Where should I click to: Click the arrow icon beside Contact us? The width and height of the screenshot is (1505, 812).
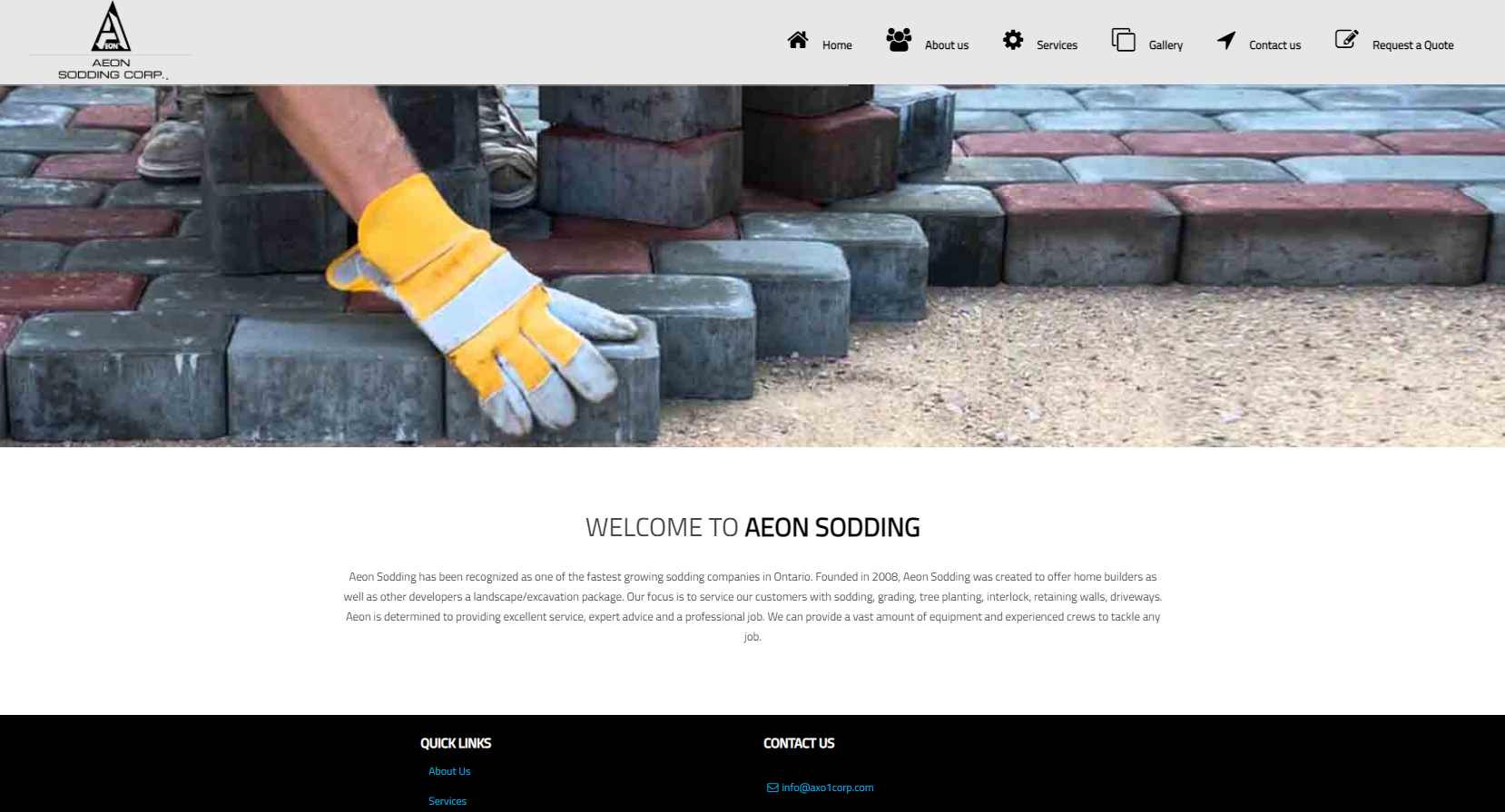click(1226, 40)
